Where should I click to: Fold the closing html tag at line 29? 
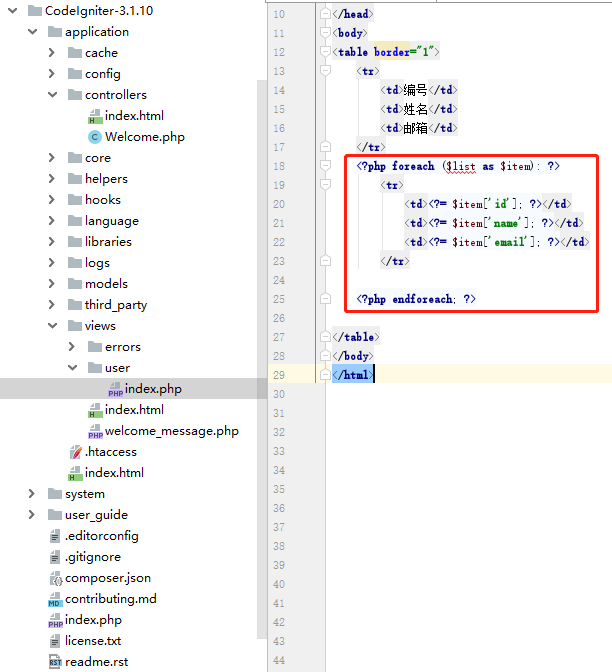click(x=325, y=375)
